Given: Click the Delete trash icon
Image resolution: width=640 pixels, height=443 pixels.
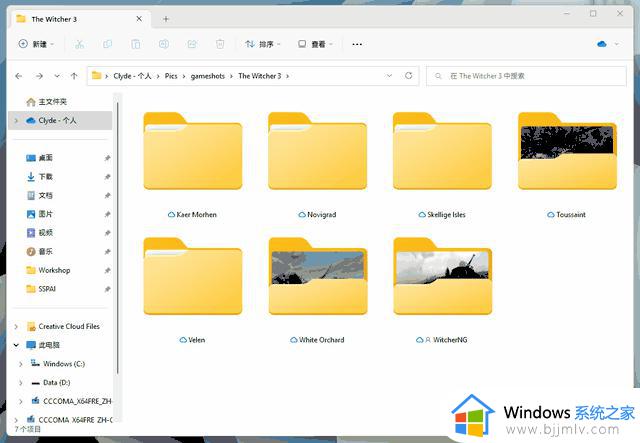Looking at the screenshot, I should [220, 44].
